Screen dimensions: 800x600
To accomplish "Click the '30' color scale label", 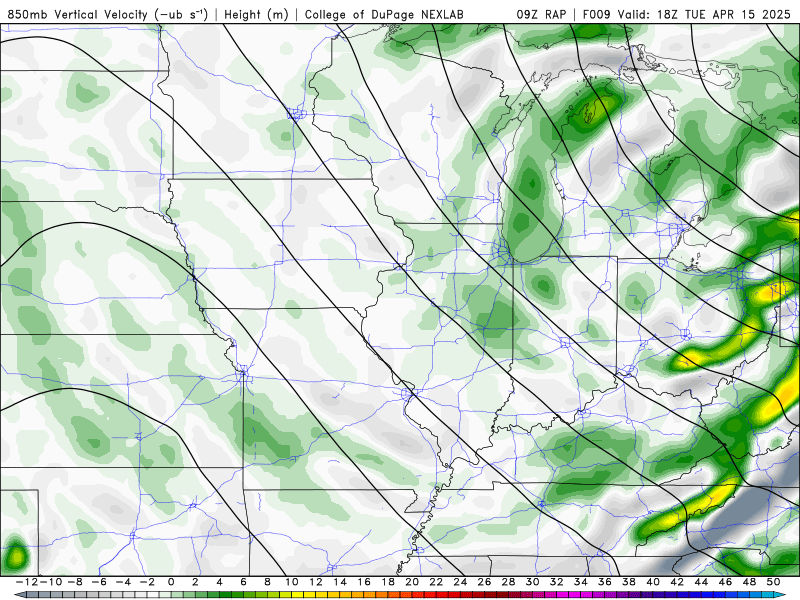I will (x=533, y=582).
